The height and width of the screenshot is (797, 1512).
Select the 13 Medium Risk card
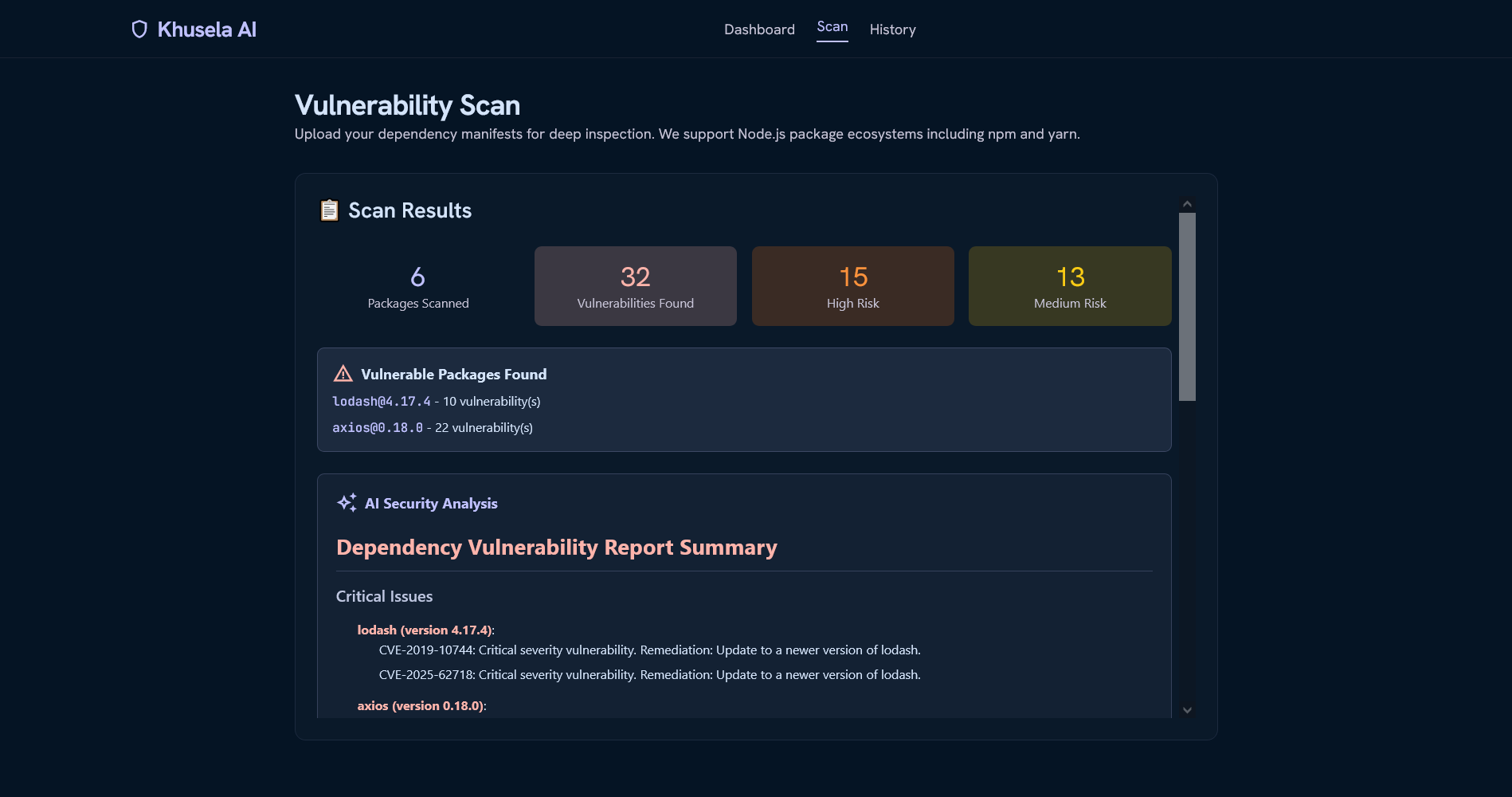(1070, 286)
